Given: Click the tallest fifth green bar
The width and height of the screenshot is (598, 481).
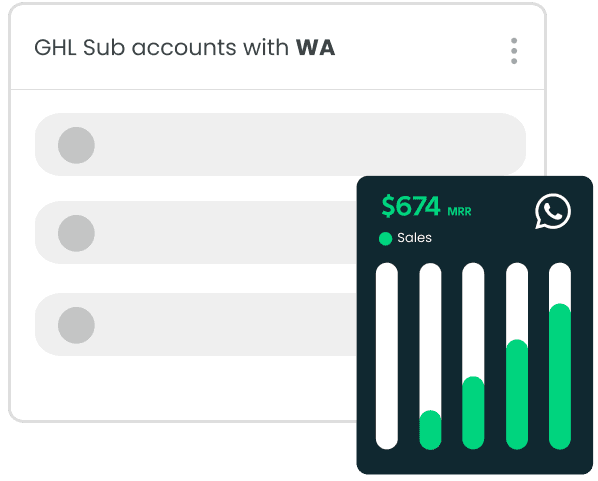Looking at the screenshot, I should 560,377.
